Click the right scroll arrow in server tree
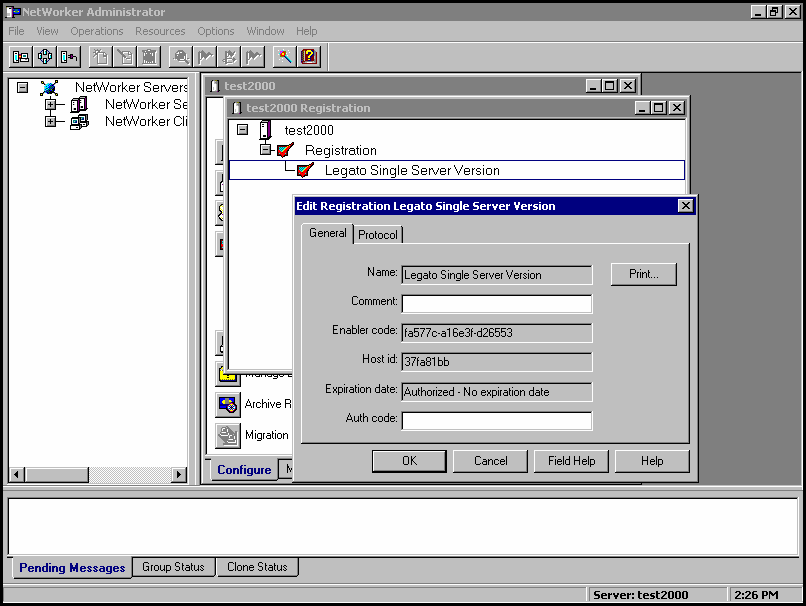 tap(179, 474)
